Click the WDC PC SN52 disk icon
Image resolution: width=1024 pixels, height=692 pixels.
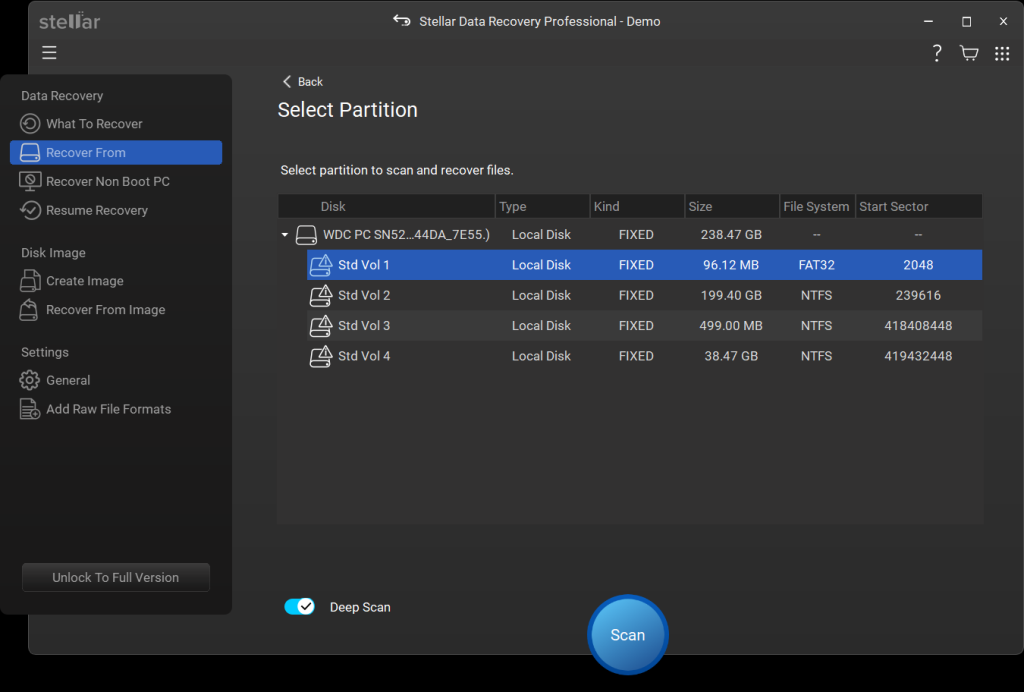pos(306,235)
